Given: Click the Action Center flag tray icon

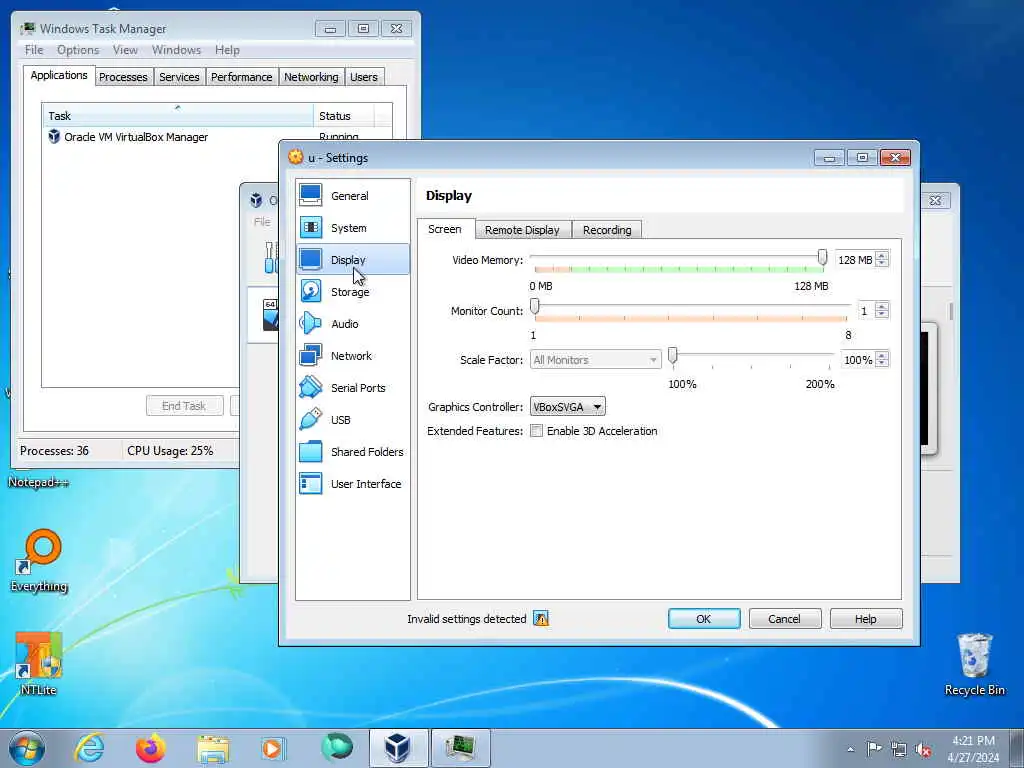Looking at the screenshot, I should coord(874,749).
